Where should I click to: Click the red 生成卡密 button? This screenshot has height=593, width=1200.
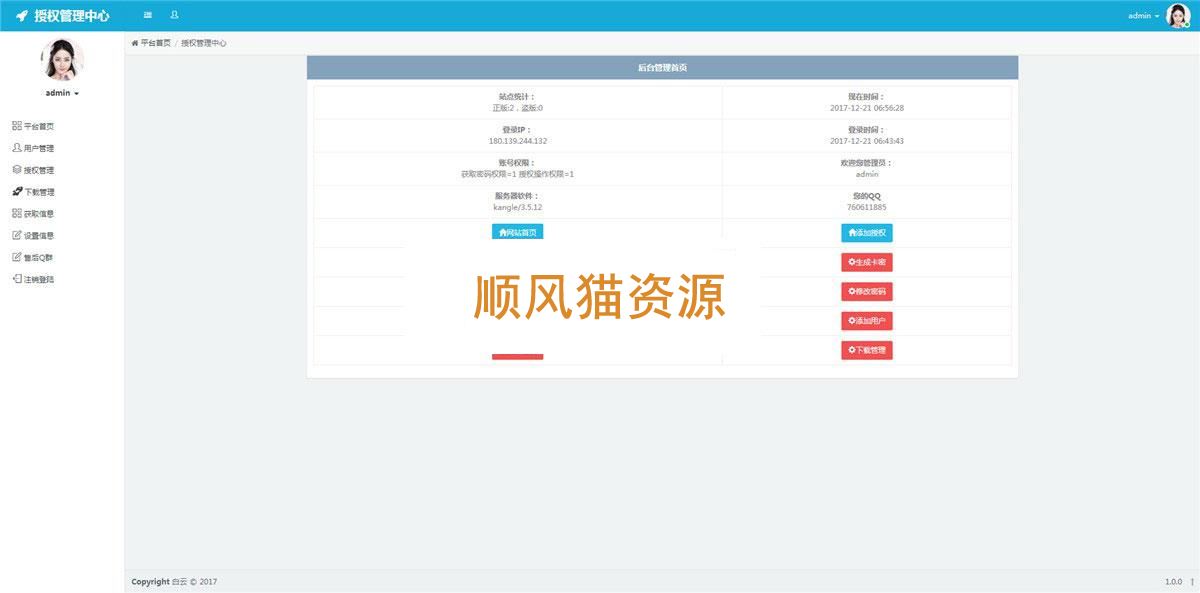pyautogui.click(x=866, y=262)
